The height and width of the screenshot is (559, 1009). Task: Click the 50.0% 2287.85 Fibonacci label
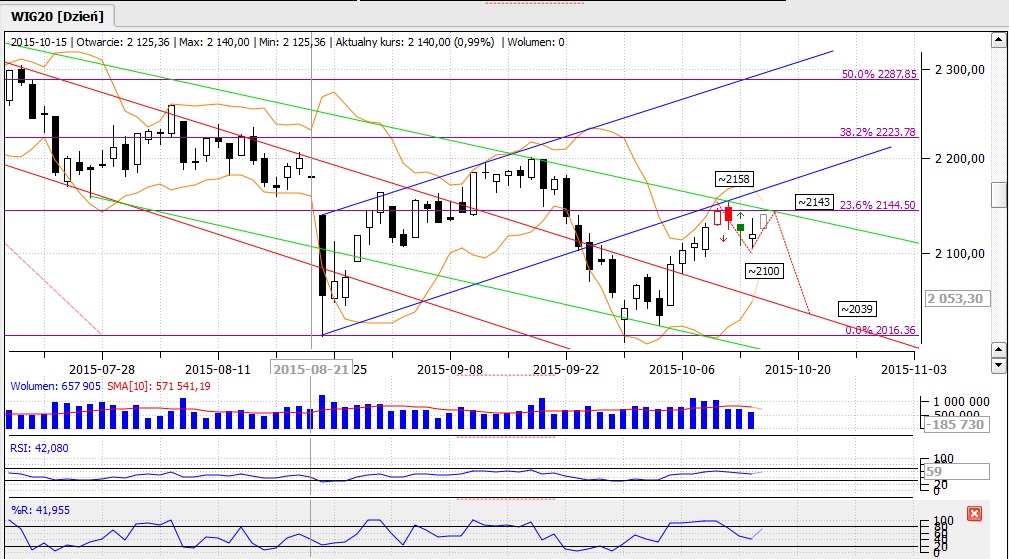pyautogui.click(x=879, y=74)
